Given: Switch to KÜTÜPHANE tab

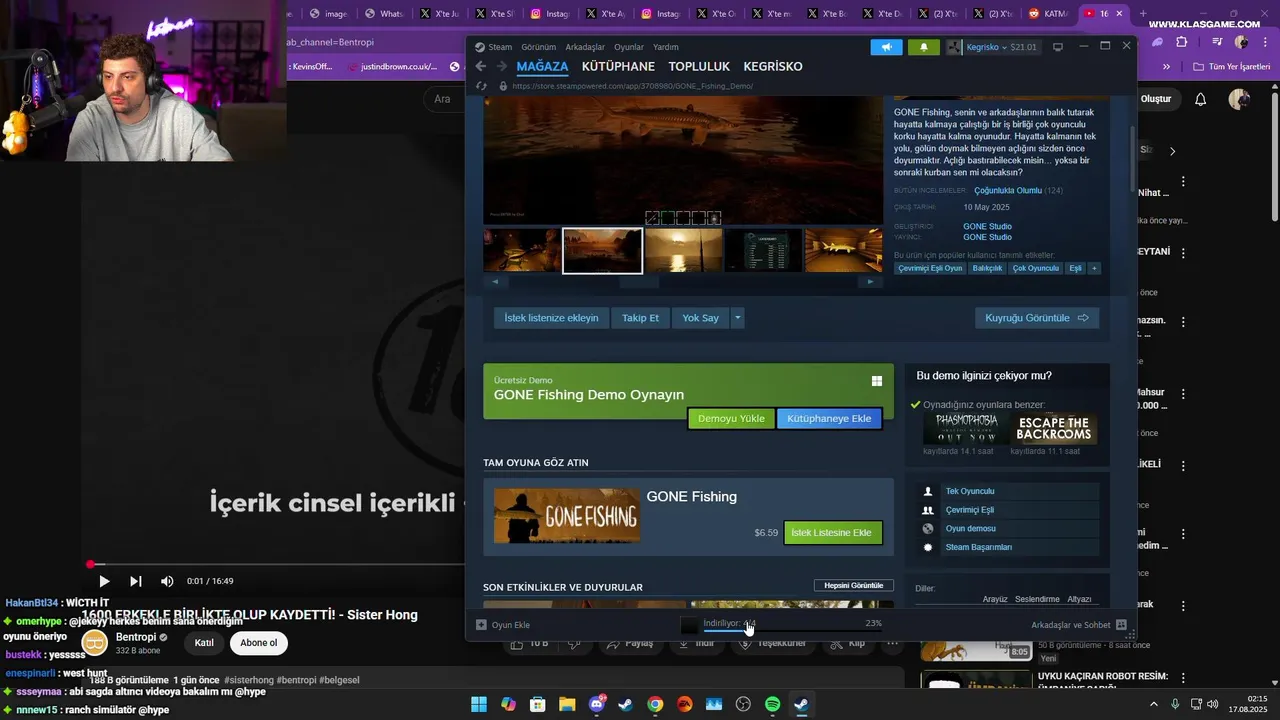Looking at the screenshot, I should (x=618, y=67).
